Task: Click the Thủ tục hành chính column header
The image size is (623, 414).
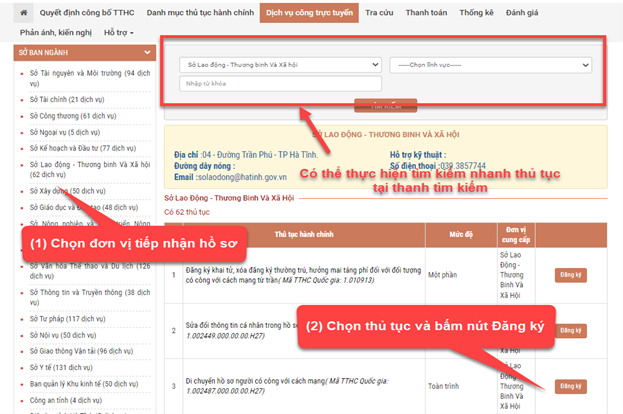Action: click(x=304, y=234)
